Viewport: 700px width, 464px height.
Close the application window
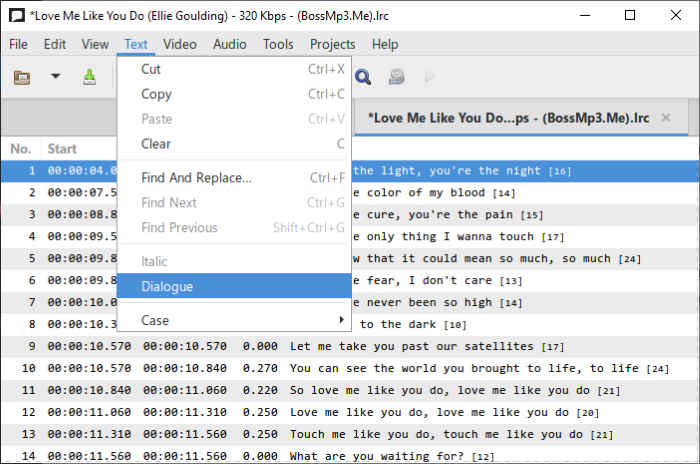(675, 16)
